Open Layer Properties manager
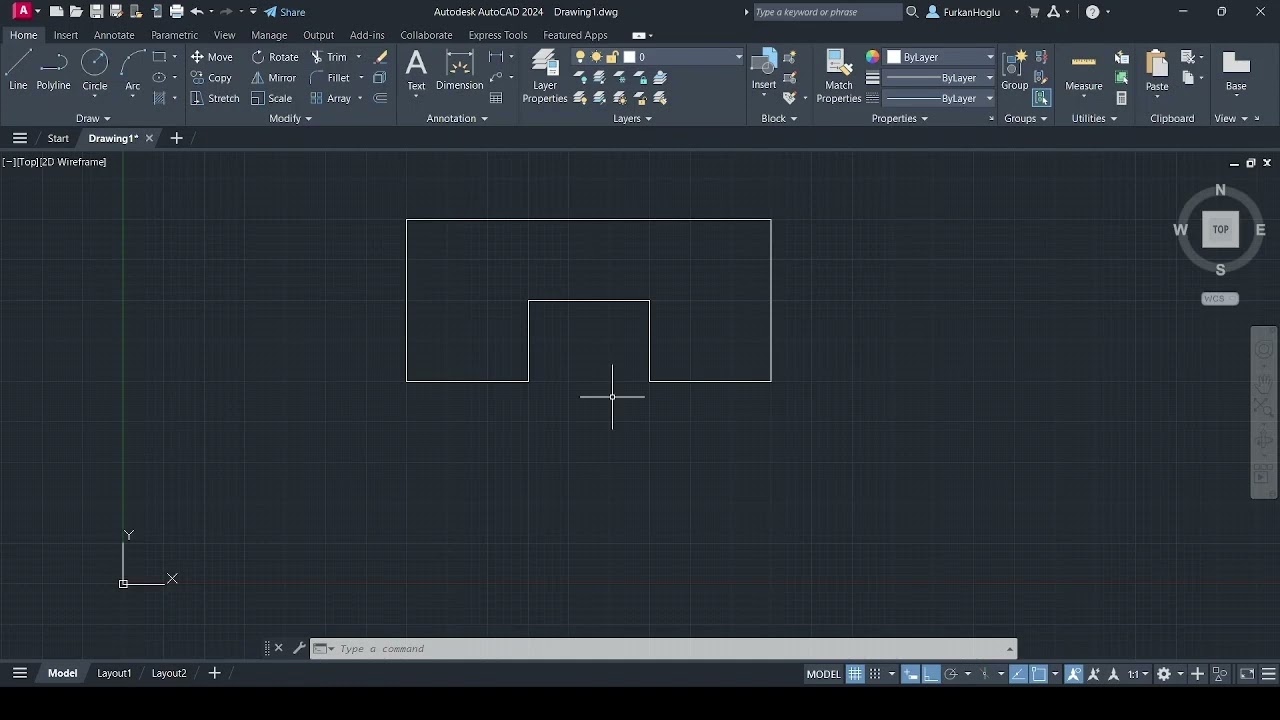1280x720 pixels. click(x=545, y=76)
